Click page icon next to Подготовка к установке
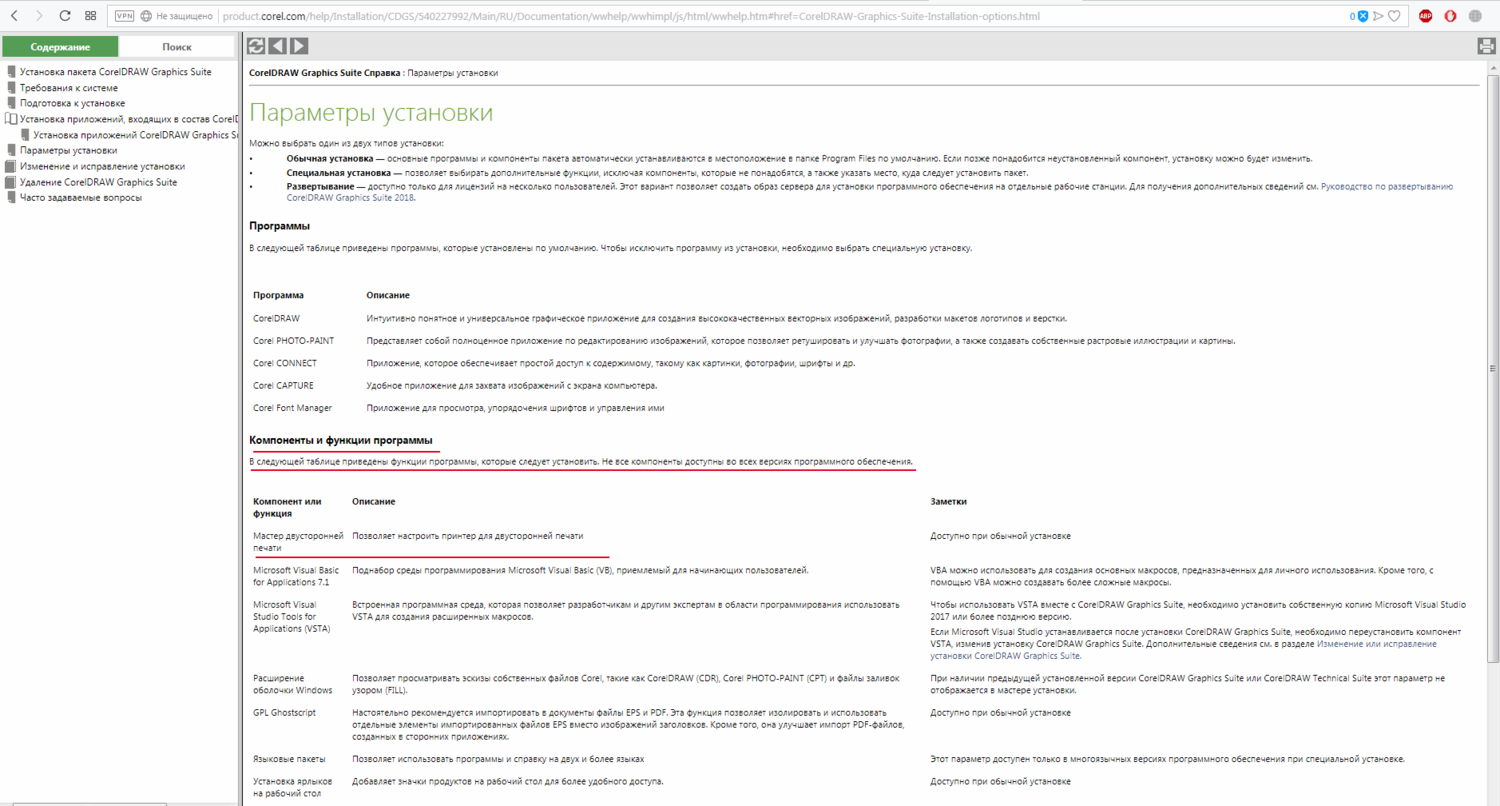 tap(11, 103)
